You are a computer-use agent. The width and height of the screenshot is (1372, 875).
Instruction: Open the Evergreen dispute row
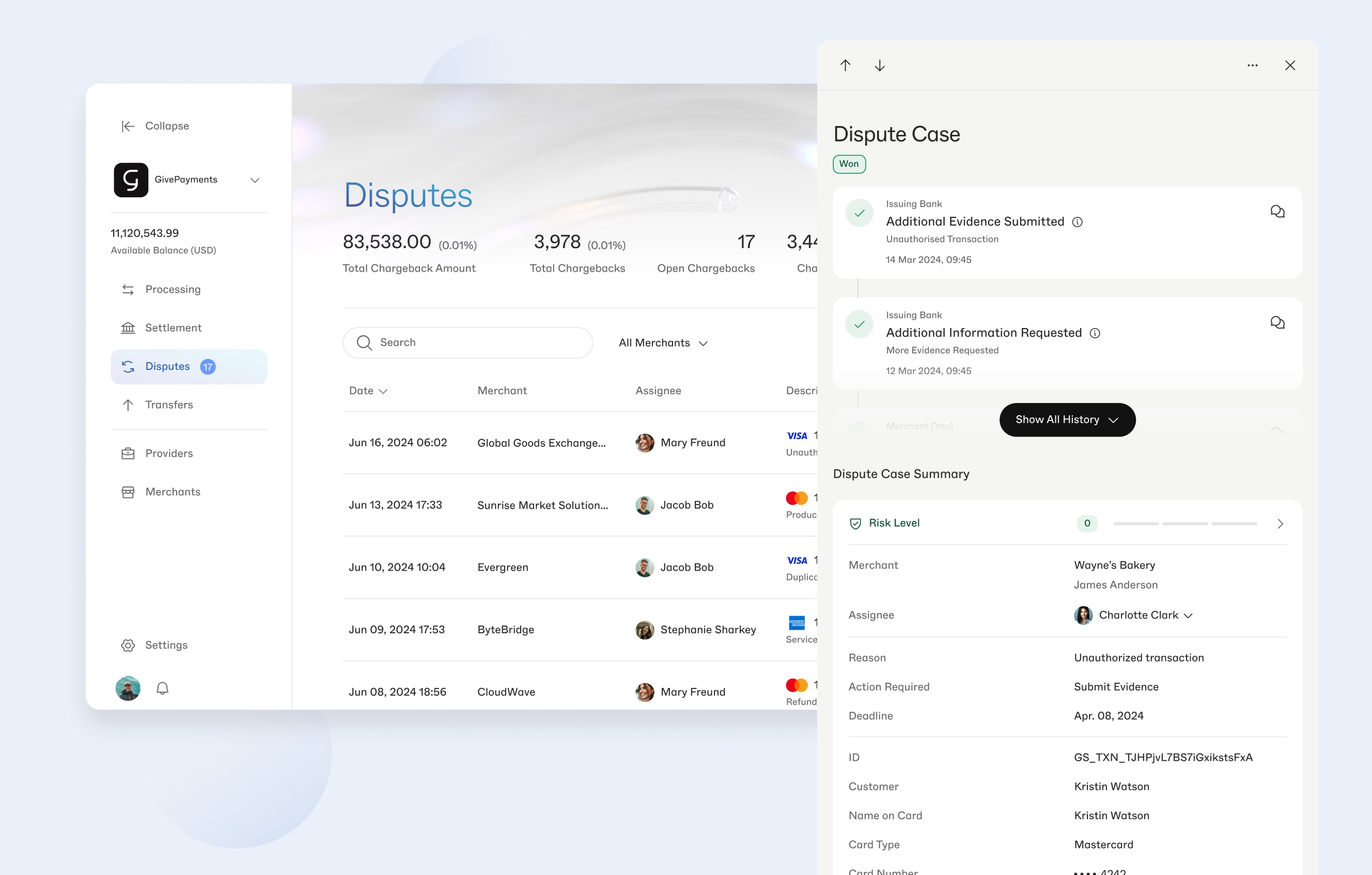pos(580,567)
